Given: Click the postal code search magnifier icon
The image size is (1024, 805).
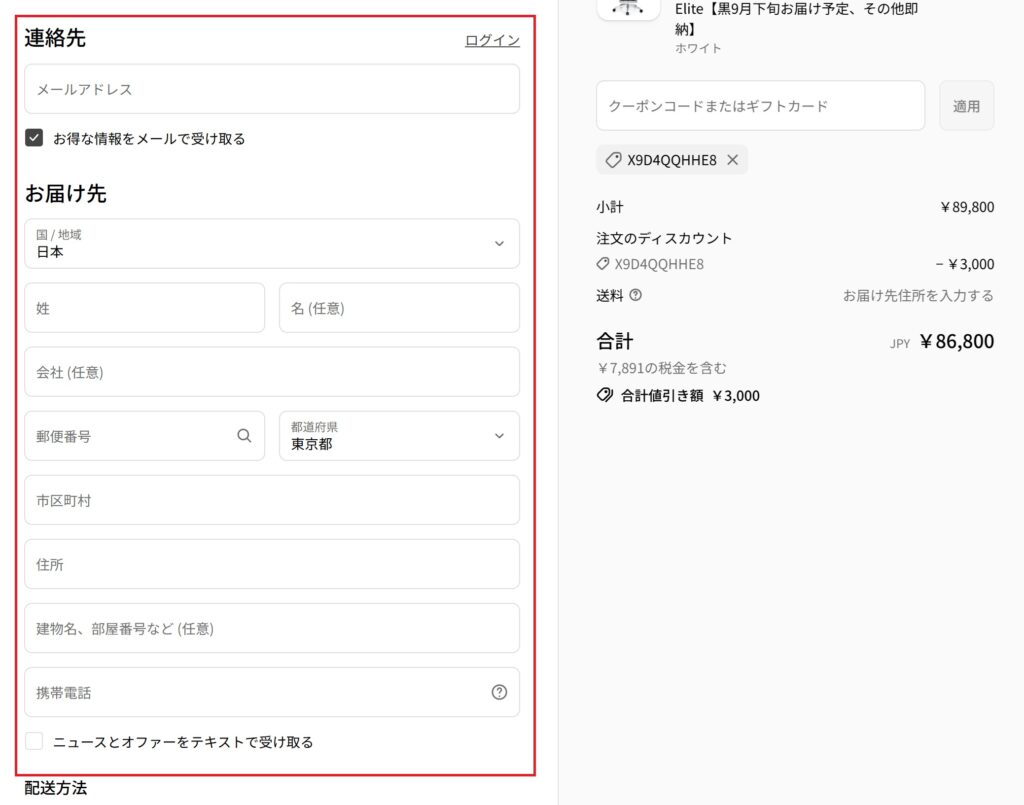Looking at the screenshot, I should click(x=244, y=436).
